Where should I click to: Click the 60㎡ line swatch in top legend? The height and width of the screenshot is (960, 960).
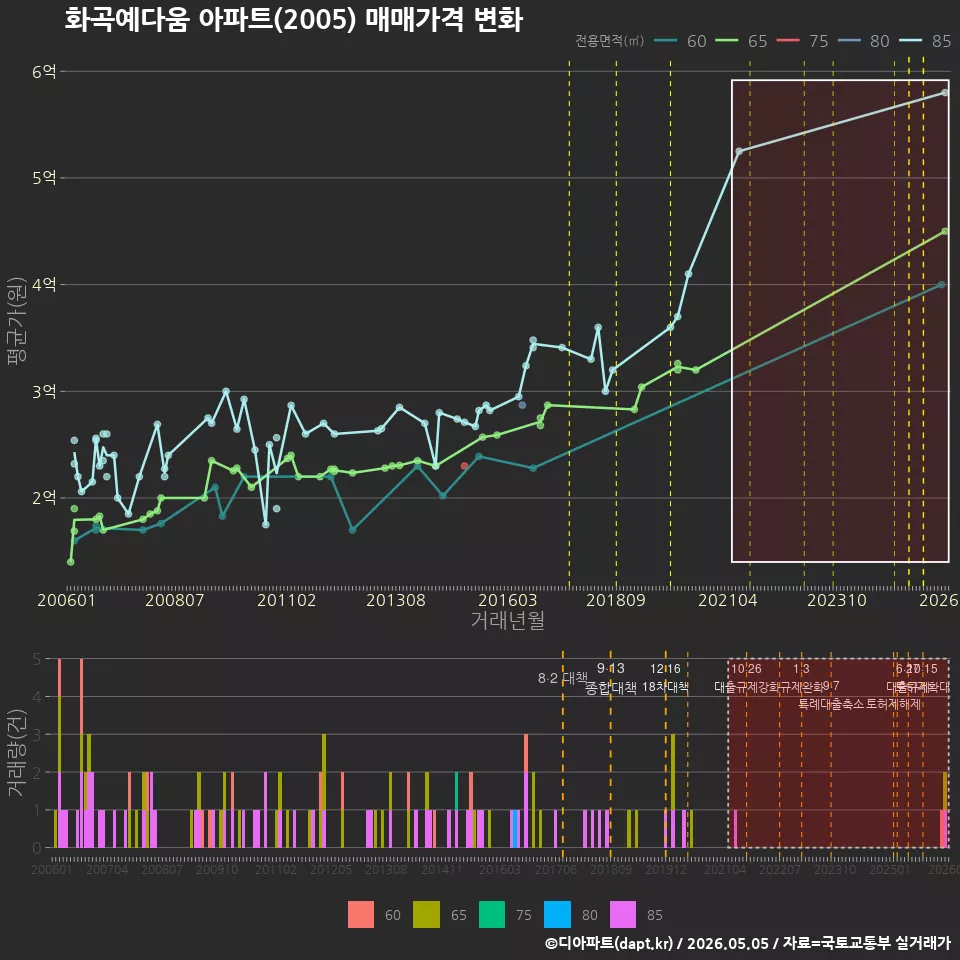tap(666, 41)
